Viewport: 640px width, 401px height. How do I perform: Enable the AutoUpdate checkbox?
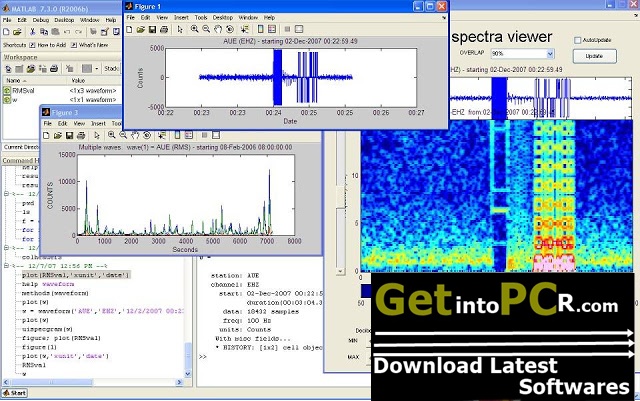click(578, 40)
